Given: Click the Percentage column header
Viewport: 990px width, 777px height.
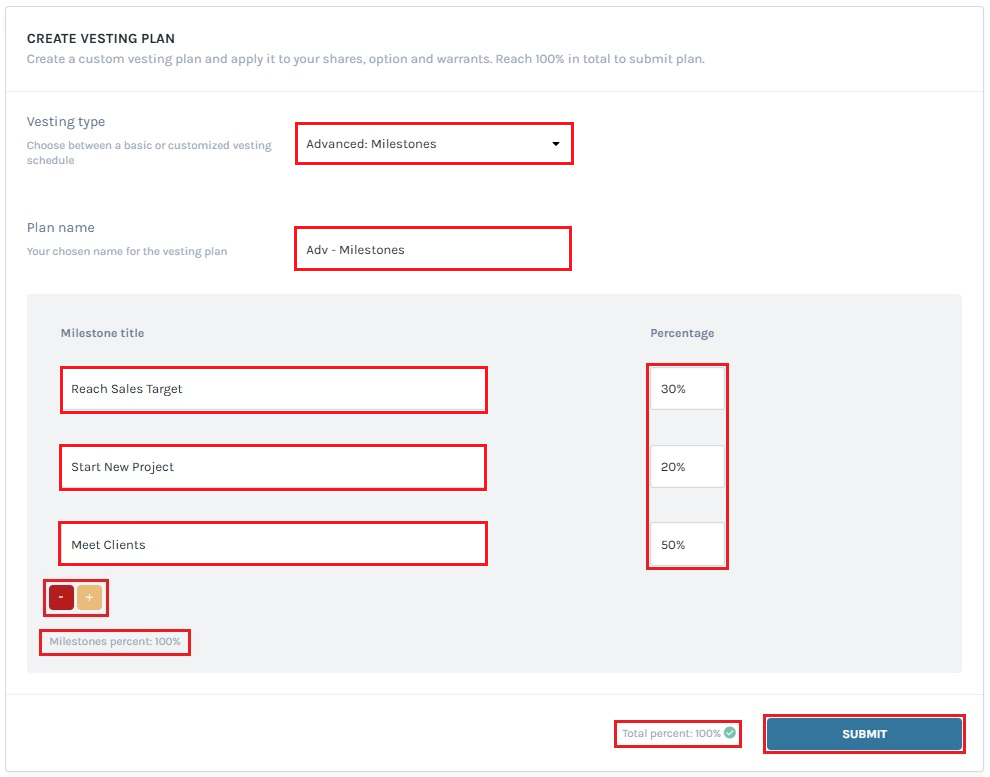Looking at the screenshot, I should coord(683,333).
